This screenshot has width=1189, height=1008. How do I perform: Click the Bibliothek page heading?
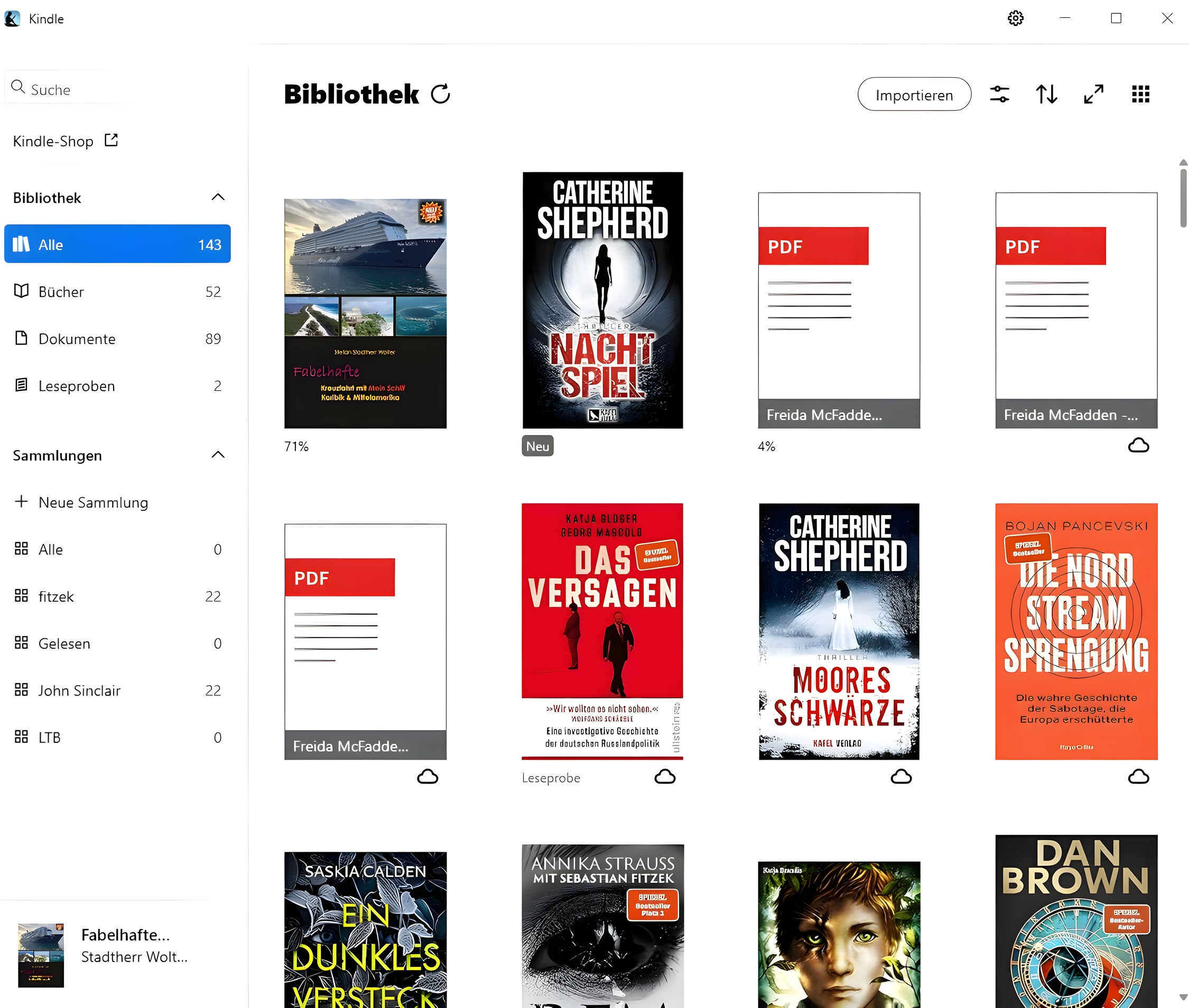pos(351,94)
